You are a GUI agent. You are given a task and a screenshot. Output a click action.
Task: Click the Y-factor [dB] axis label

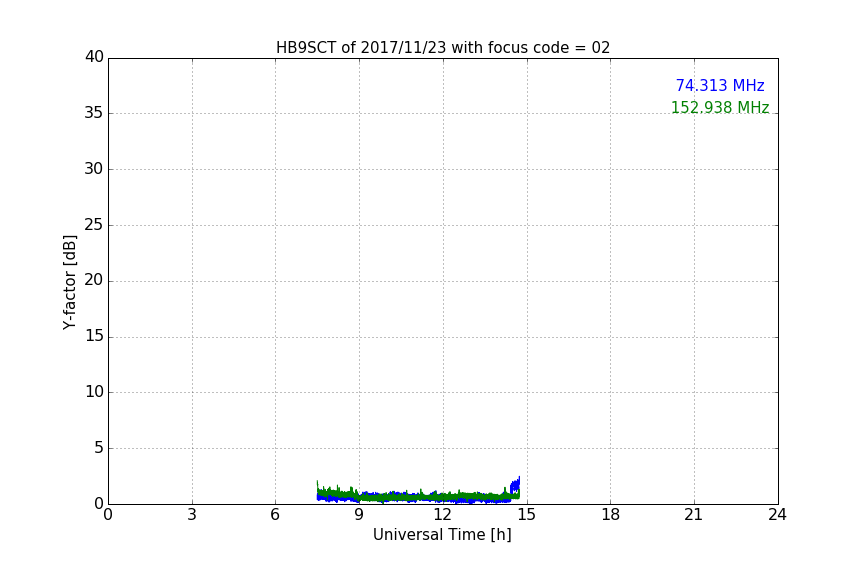[70, 282]
